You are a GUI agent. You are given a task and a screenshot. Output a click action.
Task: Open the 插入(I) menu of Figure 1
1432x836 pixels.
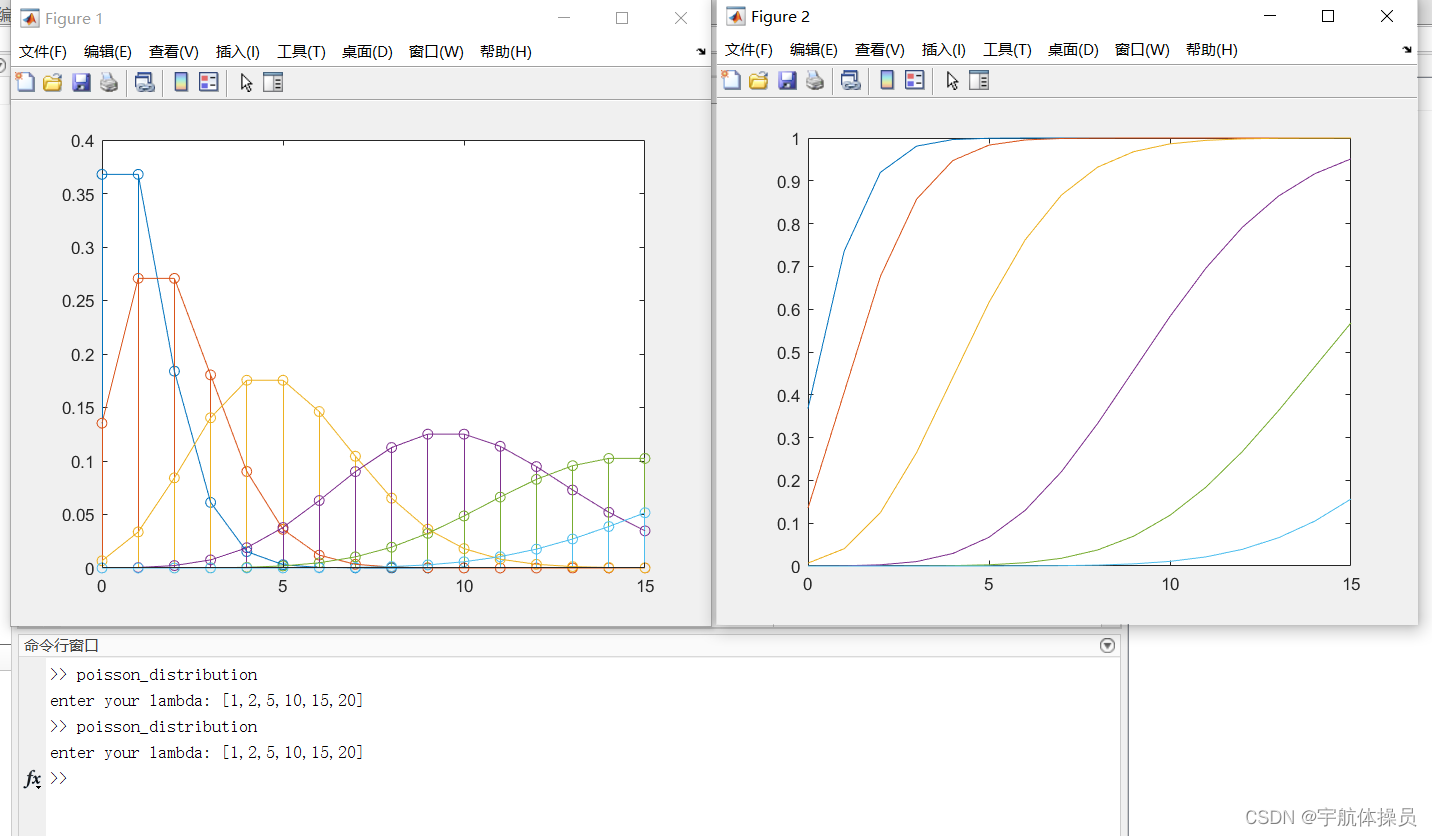click(x=237, y=51)
